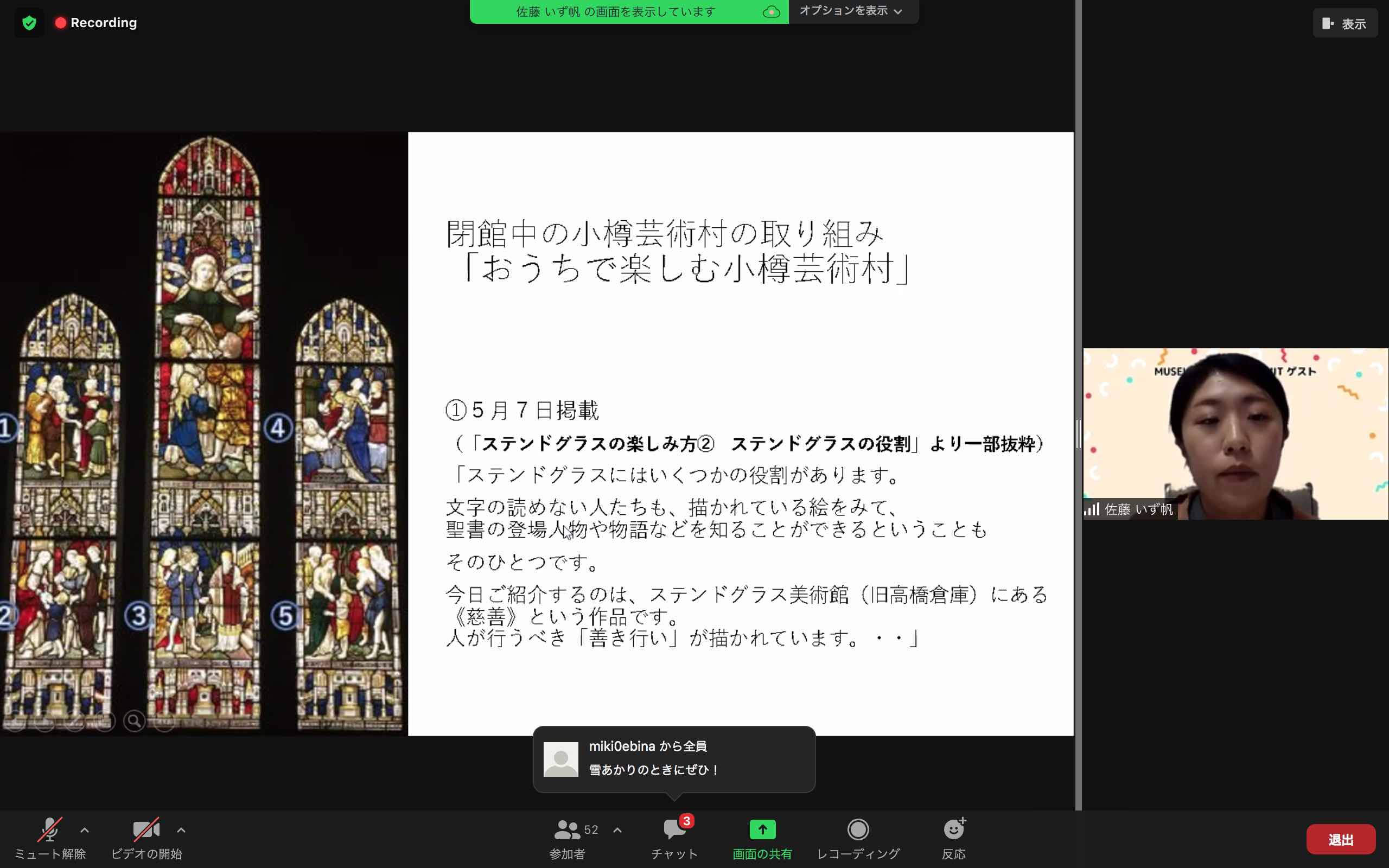Click the circled number 3 on the stained glass

pos(139,616)
